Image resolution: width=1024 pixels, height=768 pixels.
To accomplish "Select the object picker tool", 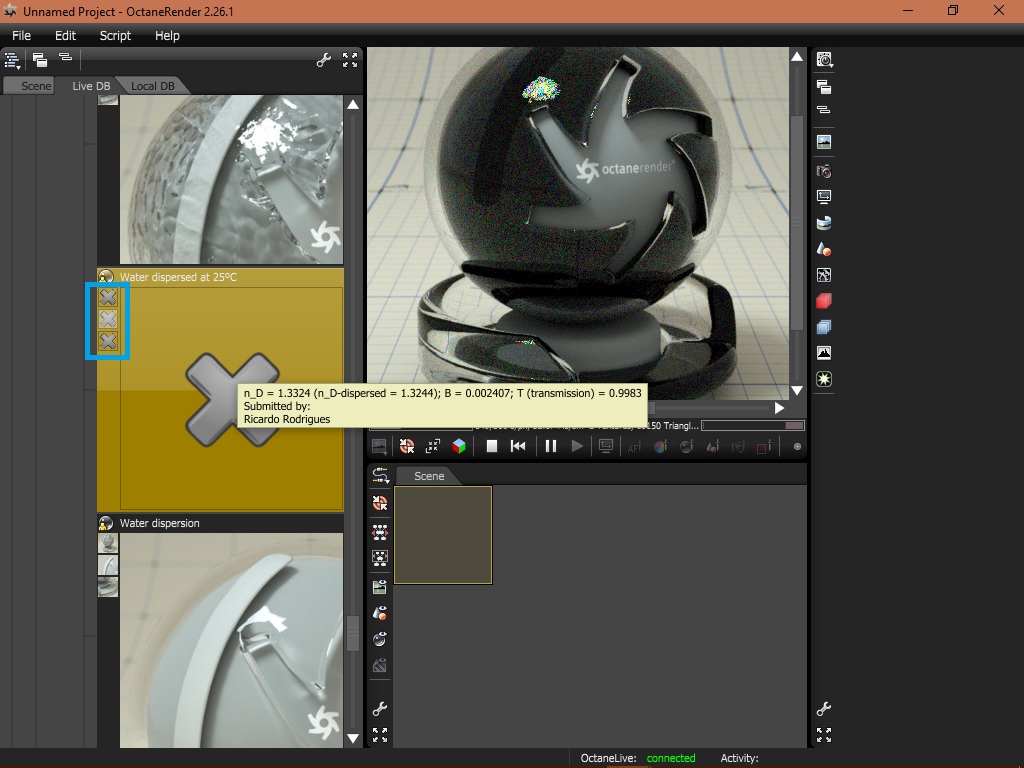I will [x=712, y=447].
